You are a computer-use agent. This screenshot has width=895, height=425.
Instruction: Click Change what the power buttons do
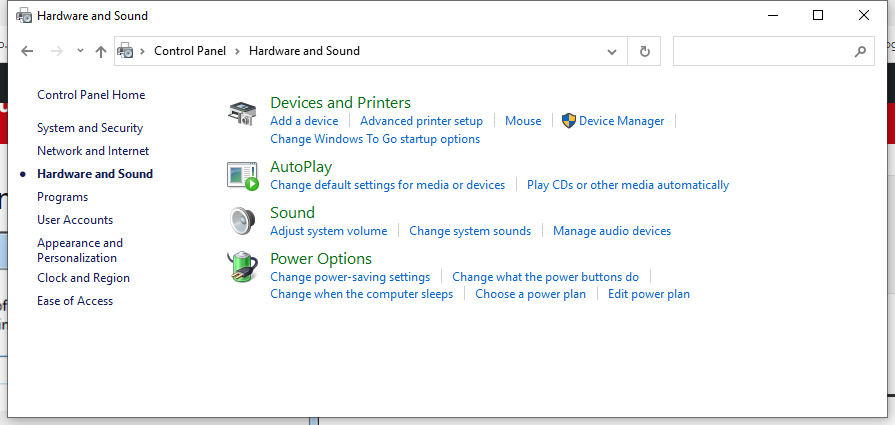click(x=546, y=277)
